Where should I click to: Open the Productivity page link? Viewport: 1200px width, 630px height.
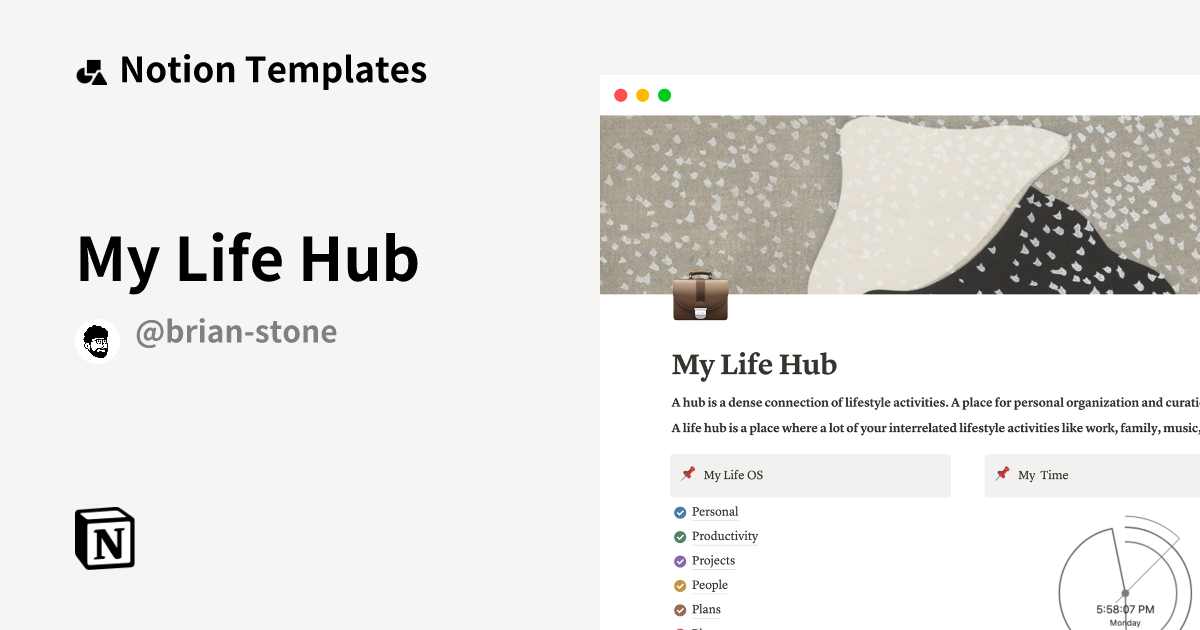click(724, 536)
